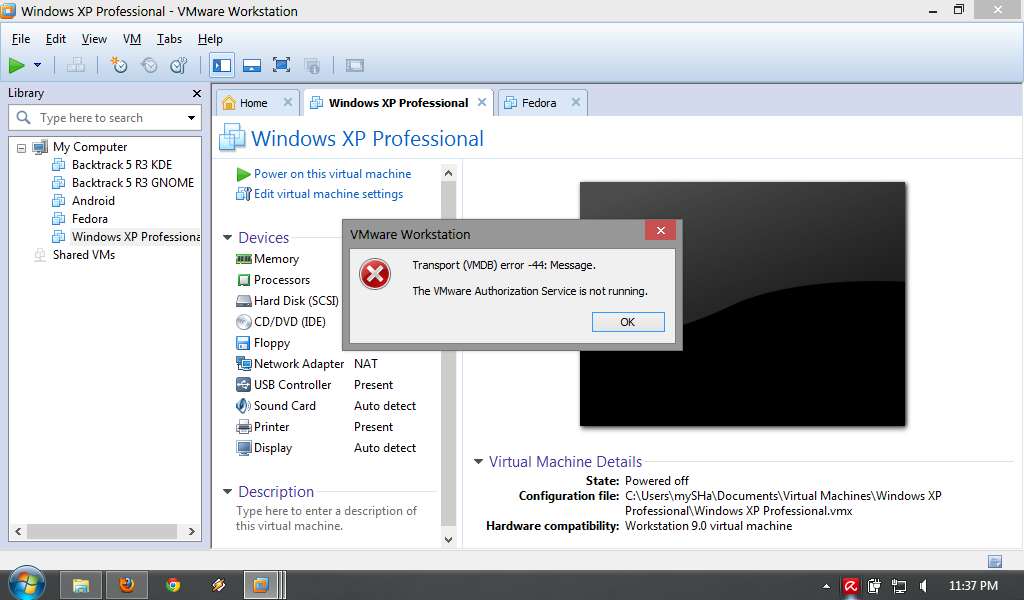Click the Revert to snapshot toolbar icon
The image size is (1024, 600).
149,65
